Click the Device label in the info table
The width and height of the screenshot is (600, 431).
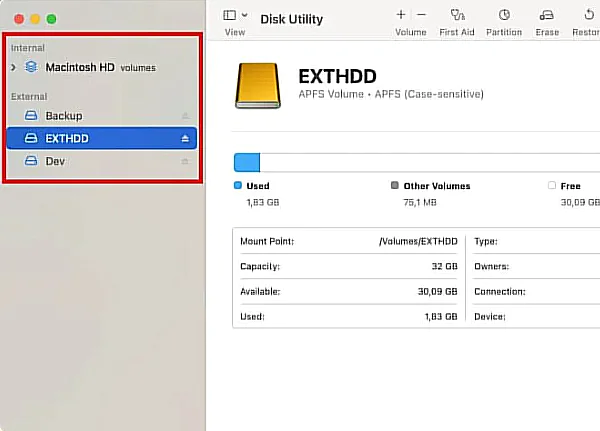490,317
